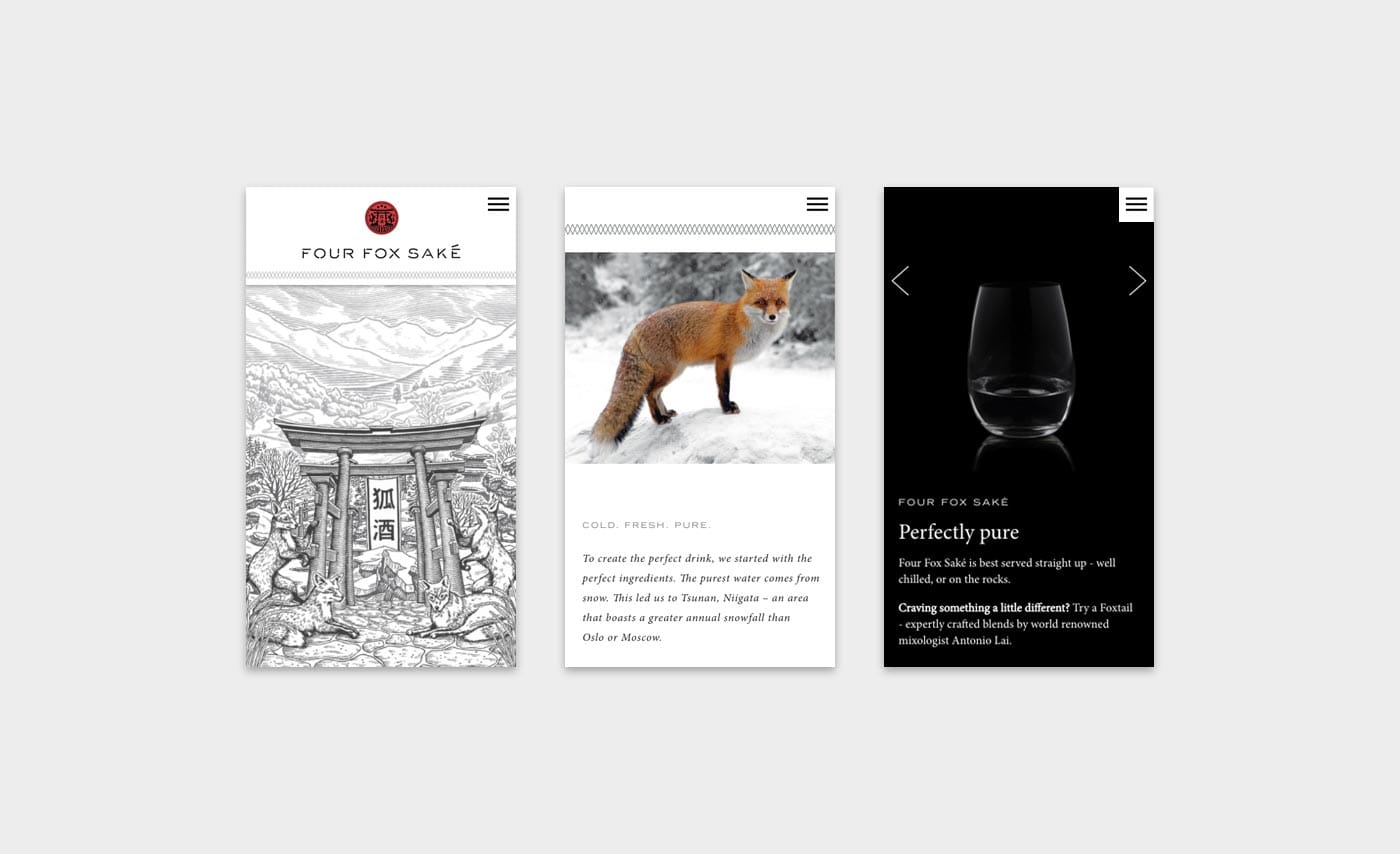
Task: Open the hamburger menu on the black screen
Action: (1136, 204)
